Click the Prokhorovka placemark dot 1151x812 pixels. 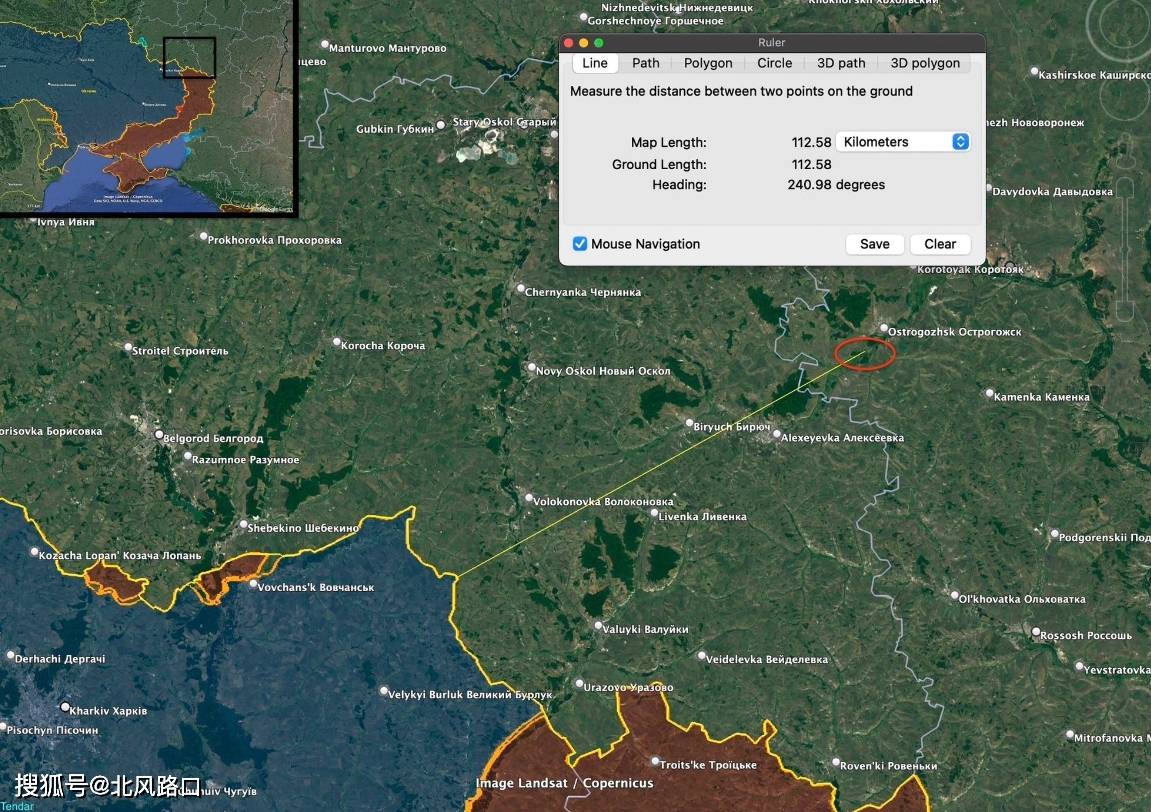(203, 236)
